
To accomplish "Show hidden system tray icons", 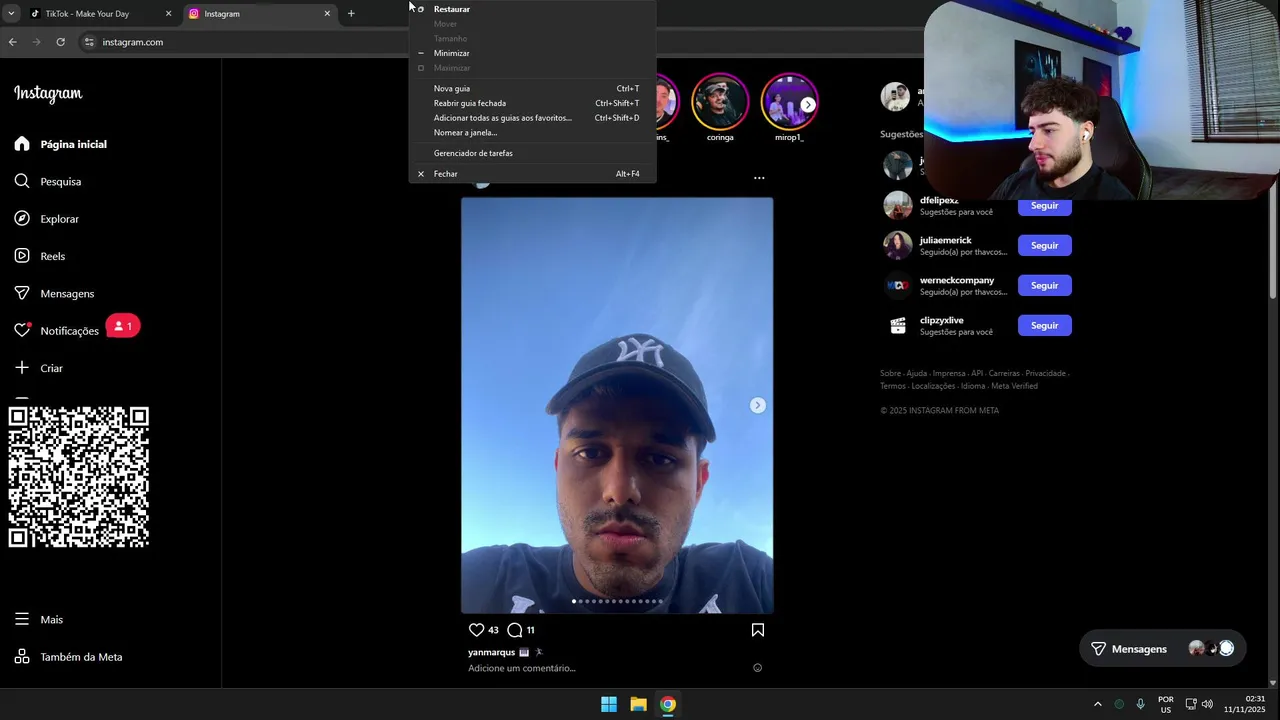I will (x=1097, y=704).
